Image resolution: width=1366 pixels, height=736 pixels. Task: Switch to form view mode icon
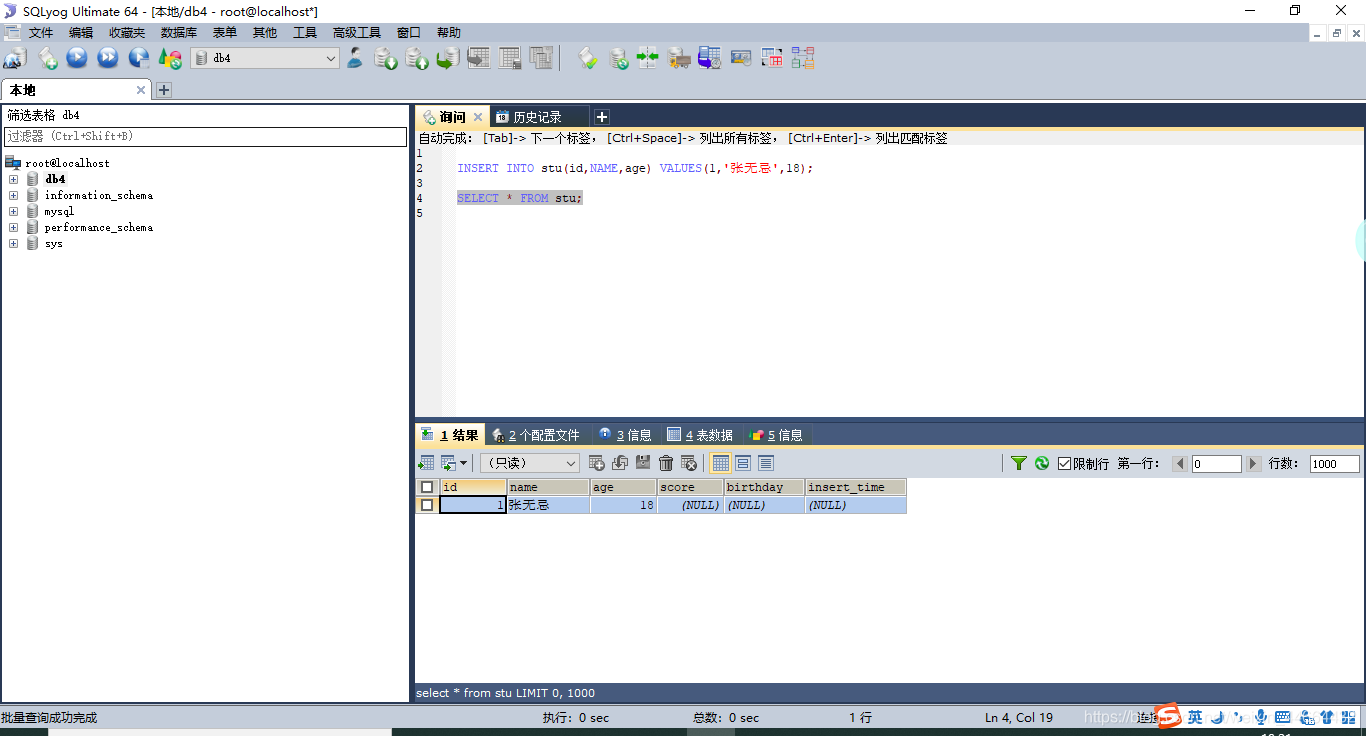pyautogui.click(x=743, y=463)
